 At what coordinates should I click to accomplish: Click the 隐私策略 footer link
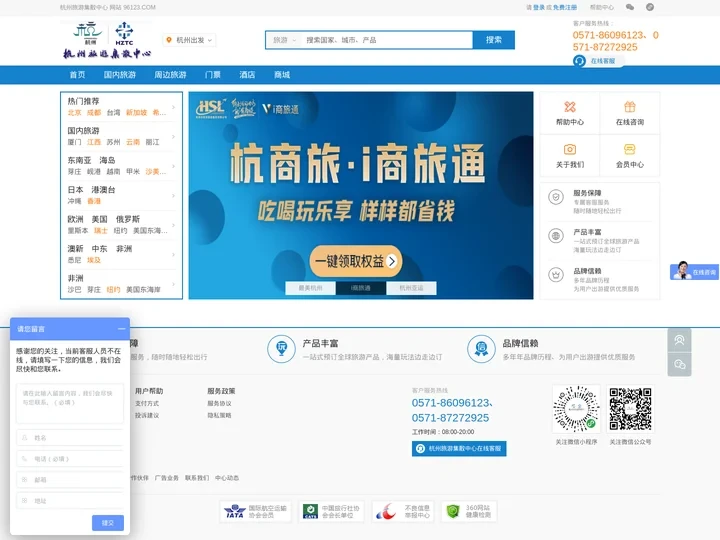pos(219,415)
